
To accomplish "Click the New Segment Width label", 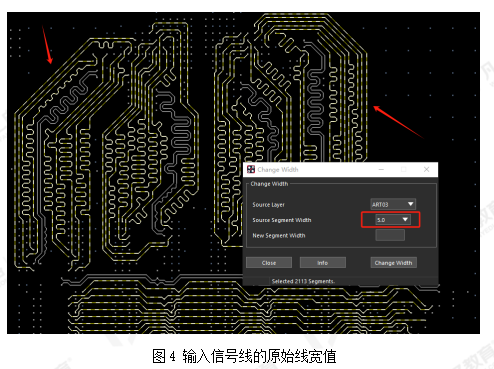I will [x=279, y=235].
